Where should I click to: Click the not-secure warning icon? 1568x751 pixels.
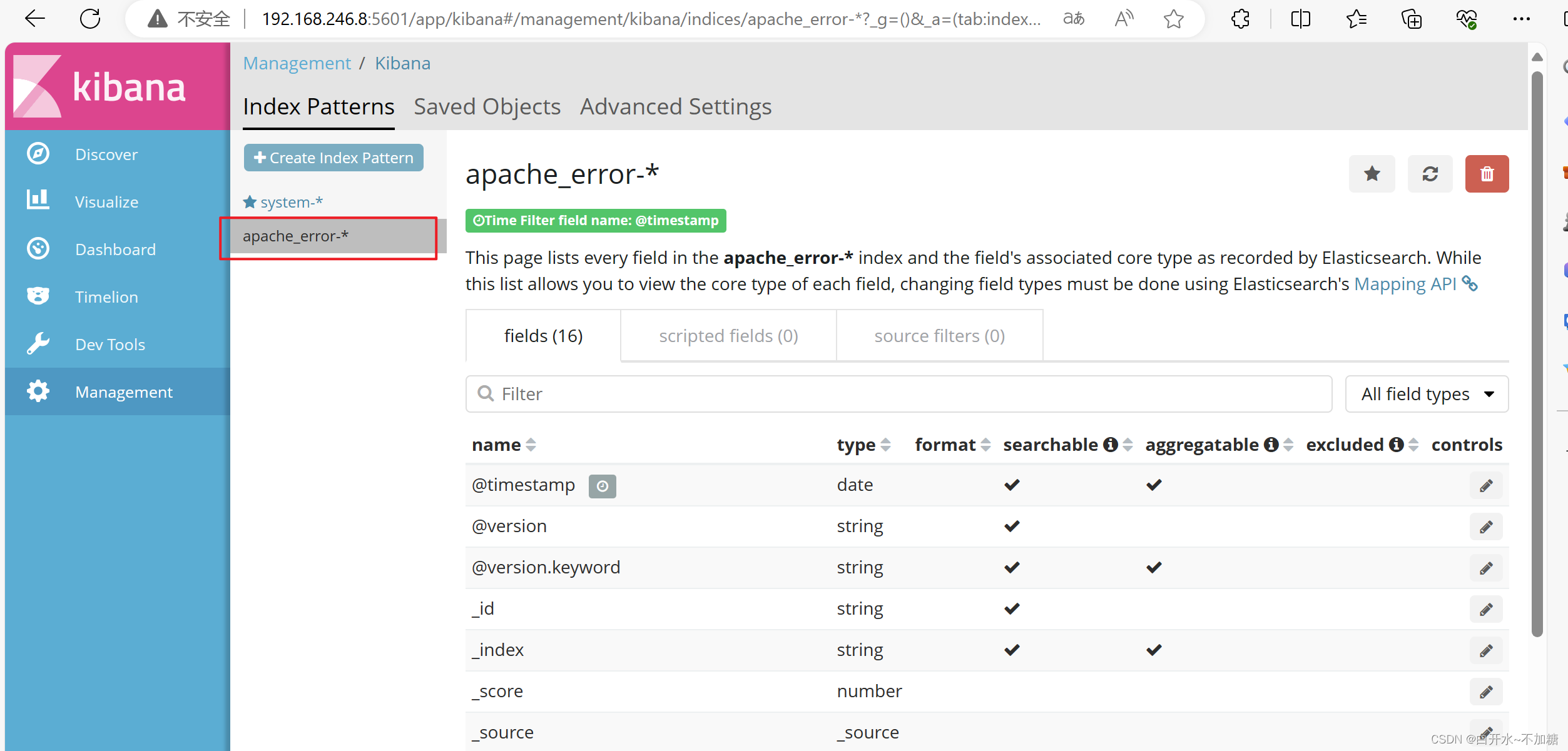tap(157, 19)
